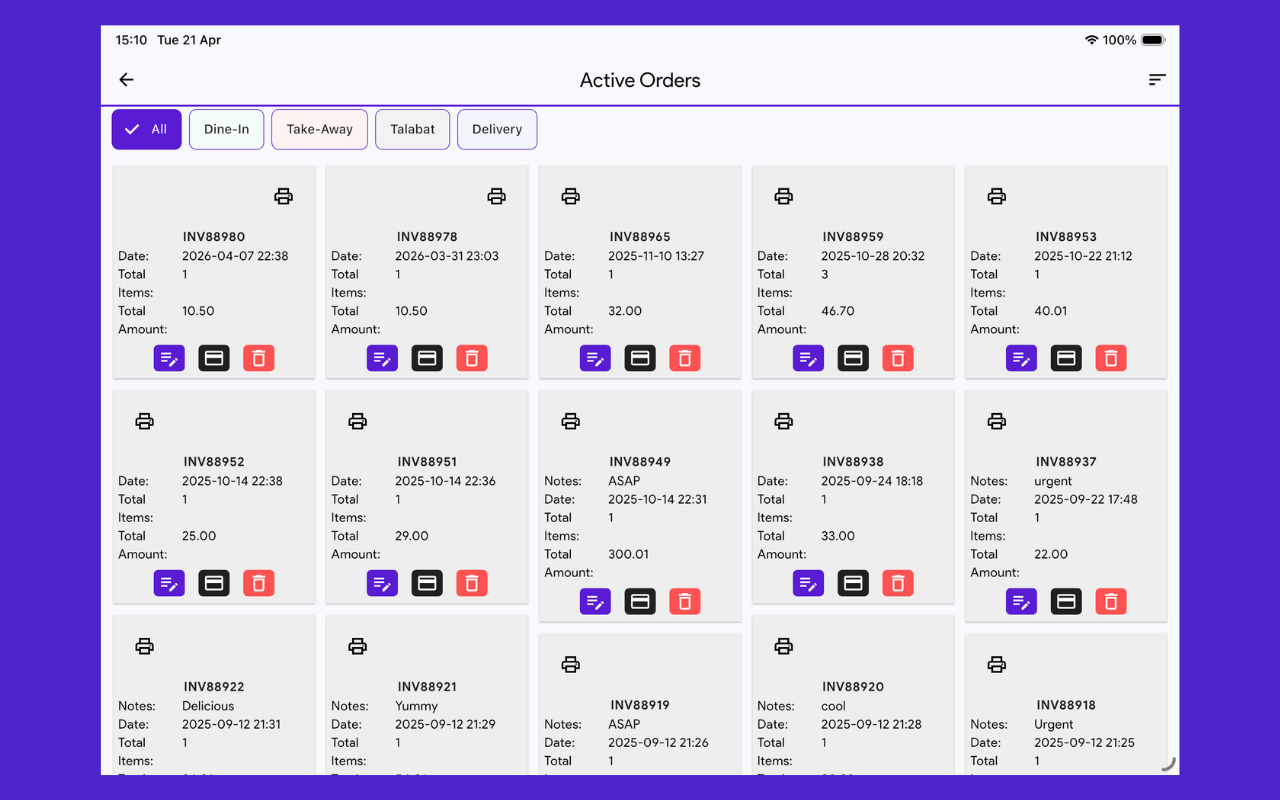Click invoice number INV88980

click(214, 237)
